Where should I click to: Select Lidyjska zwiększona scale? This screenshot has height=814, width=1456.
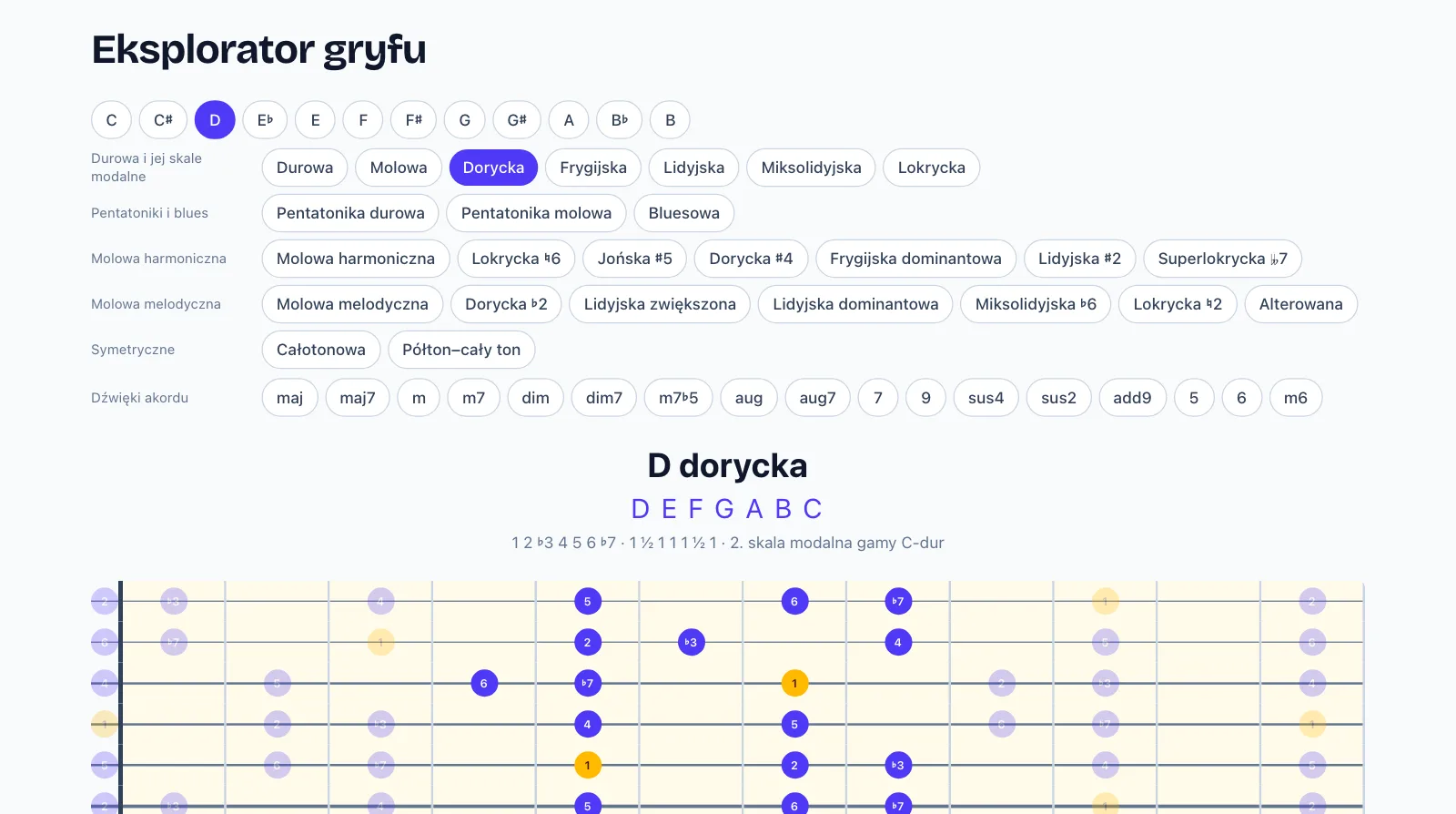click(x=660, y=304)
